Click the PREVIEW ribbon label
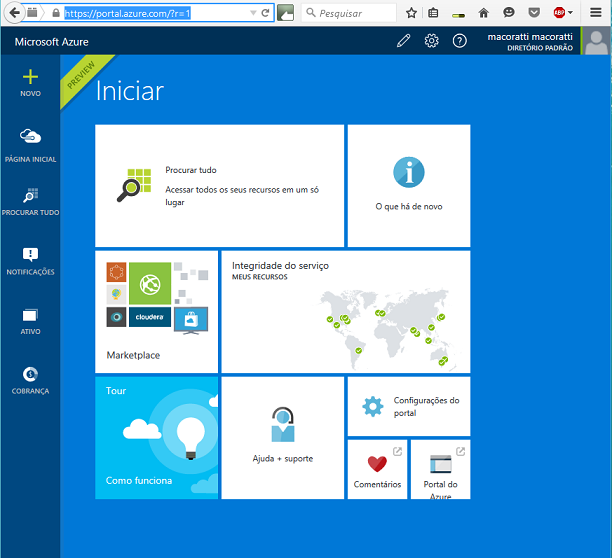 (81, 75)
